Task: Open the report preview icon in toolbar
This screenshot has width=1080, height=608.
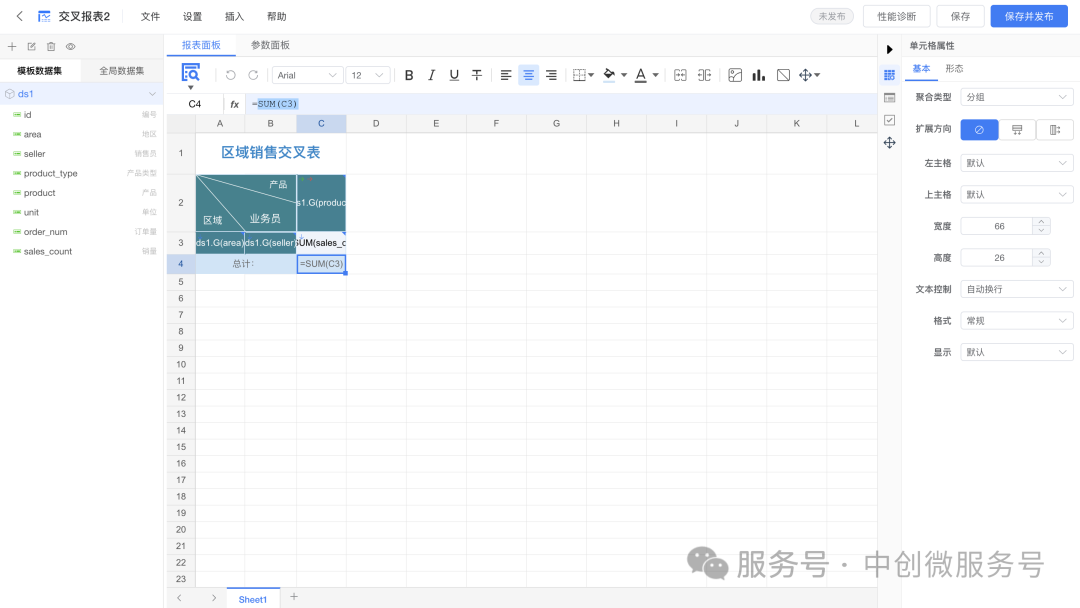Action: [x=191, y=73]
